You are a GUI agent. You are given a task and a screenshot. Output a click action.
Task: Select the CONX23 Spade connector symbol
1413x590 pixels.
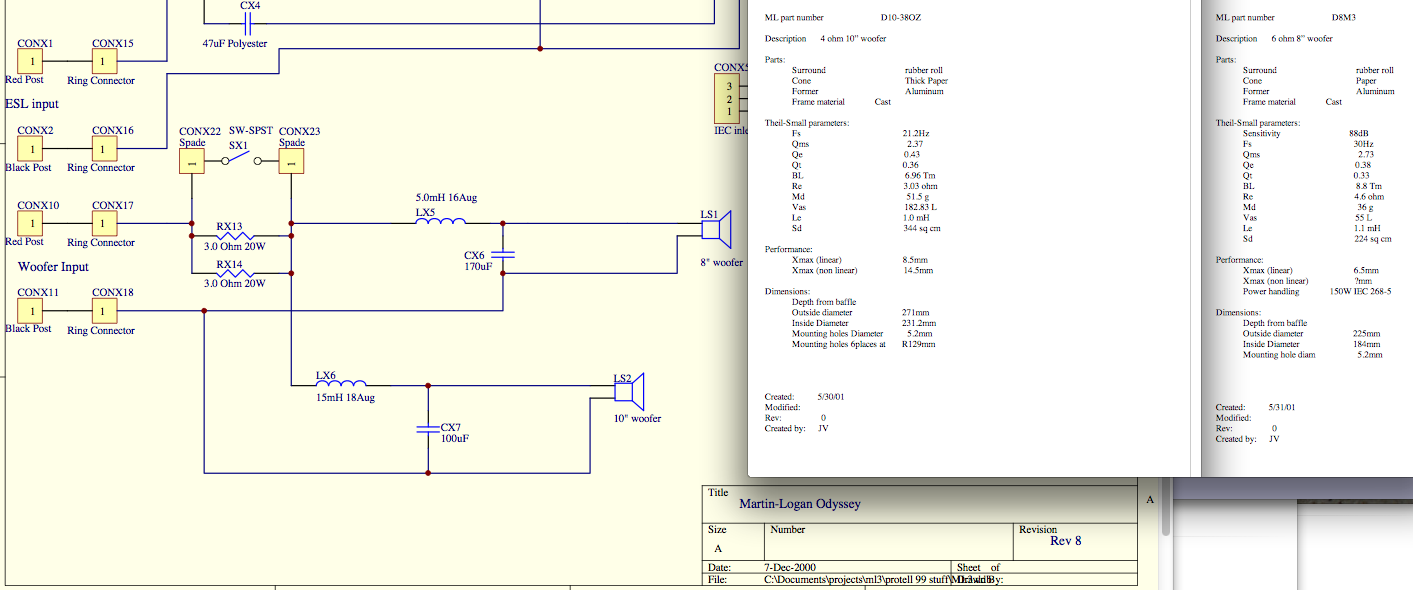[290, 161]
